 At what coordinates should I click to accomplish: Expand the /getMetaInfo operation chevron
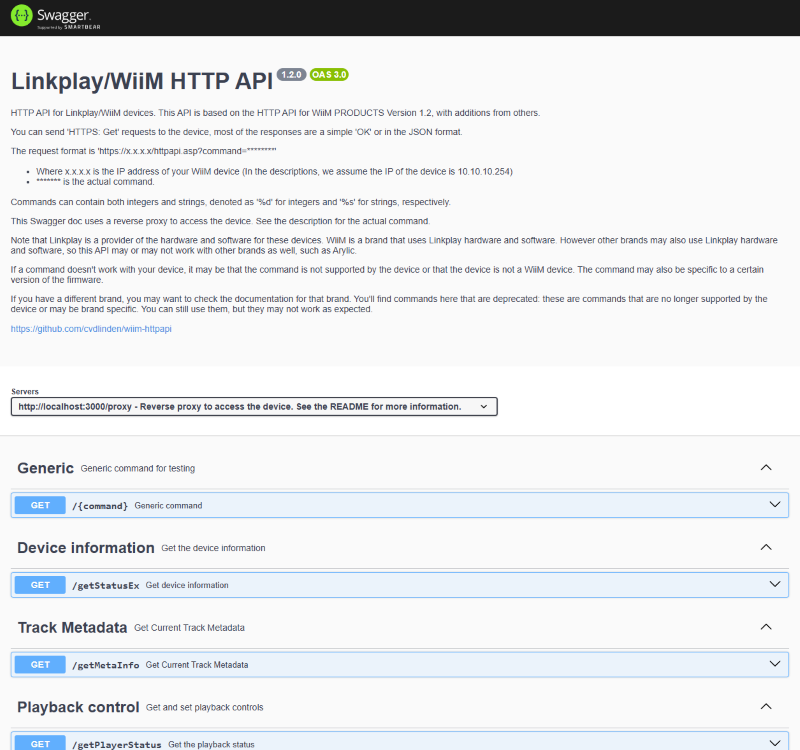pos(774,664)
